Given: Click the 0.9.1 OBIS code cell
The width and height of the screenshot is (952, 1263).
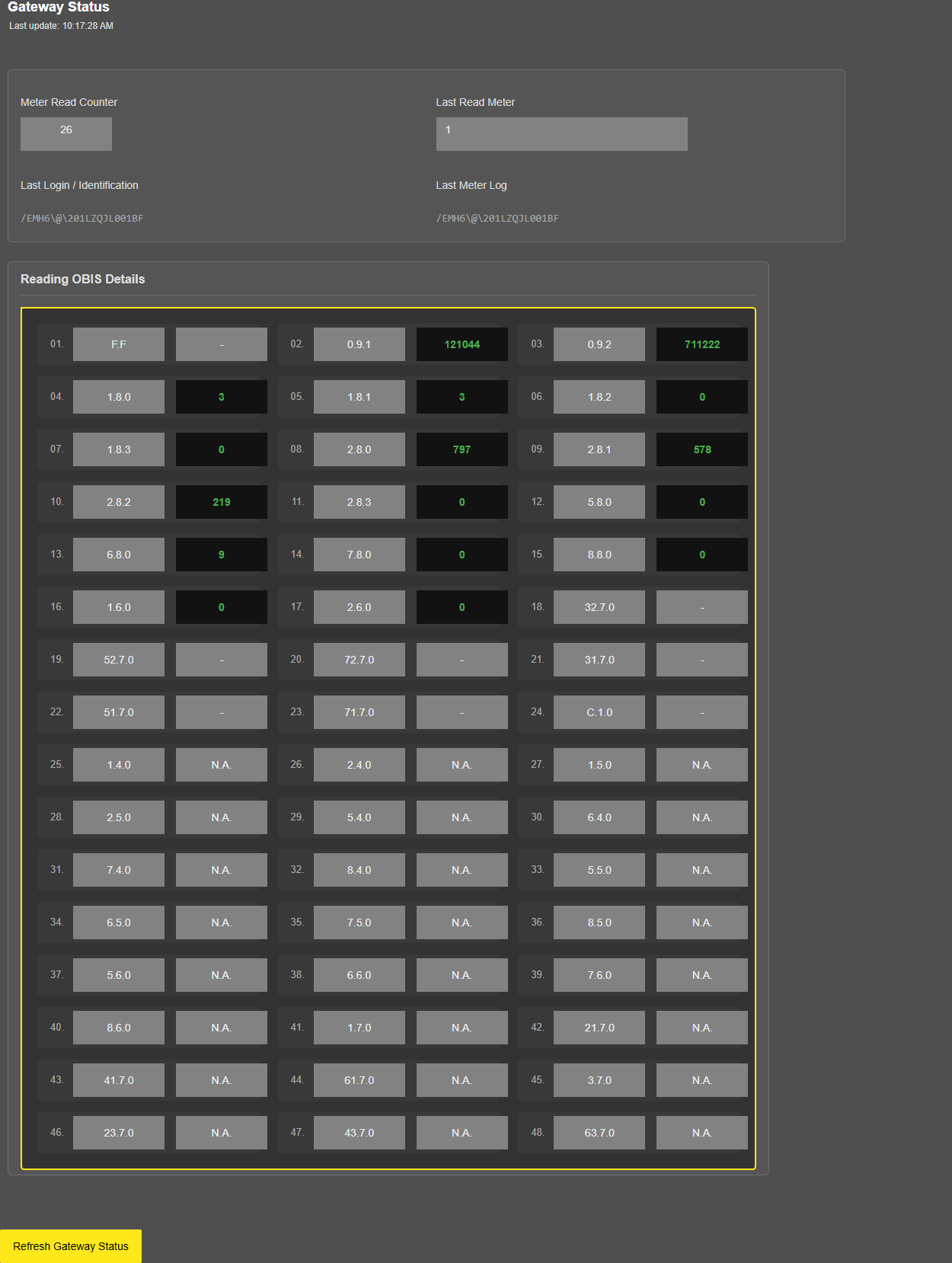Looking at the screenshot, I should (359, 344).
